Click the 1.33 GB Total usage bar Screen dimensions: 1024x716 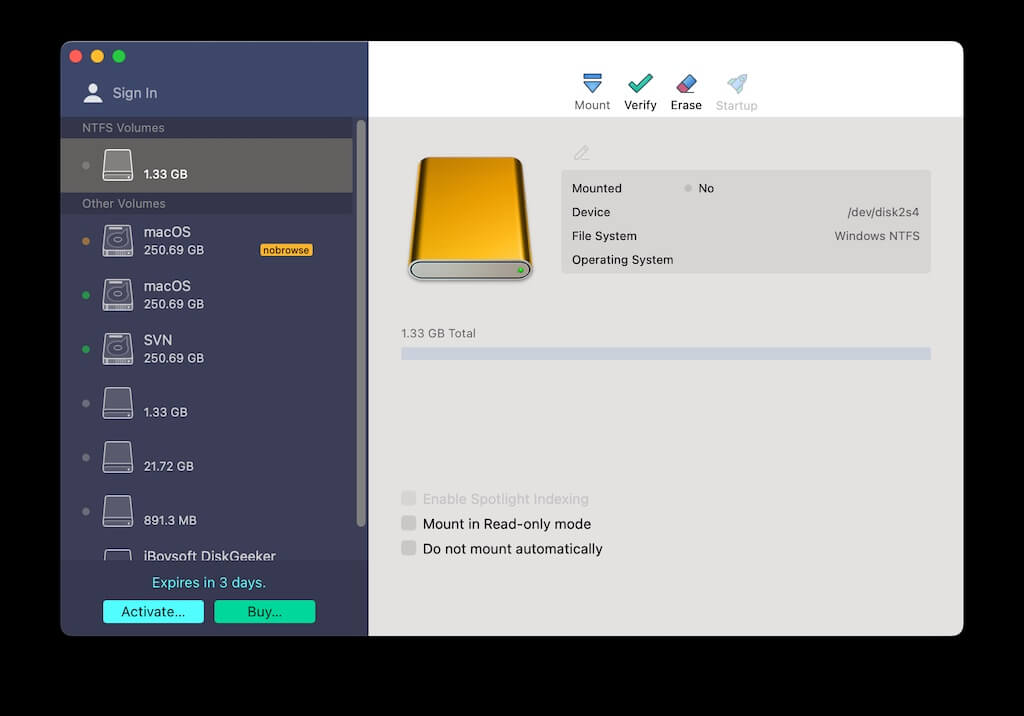tap(665, 353)
